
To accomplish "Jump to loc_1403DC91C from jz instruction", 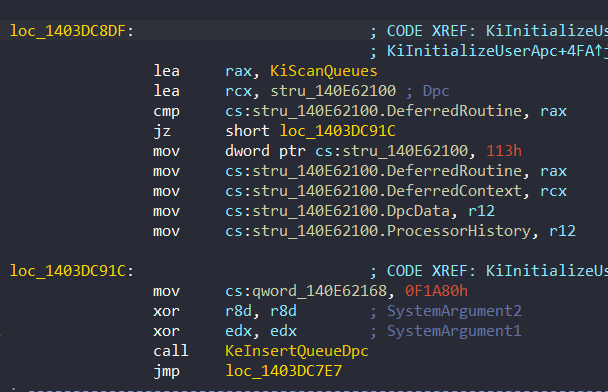I will coord(337,131).
